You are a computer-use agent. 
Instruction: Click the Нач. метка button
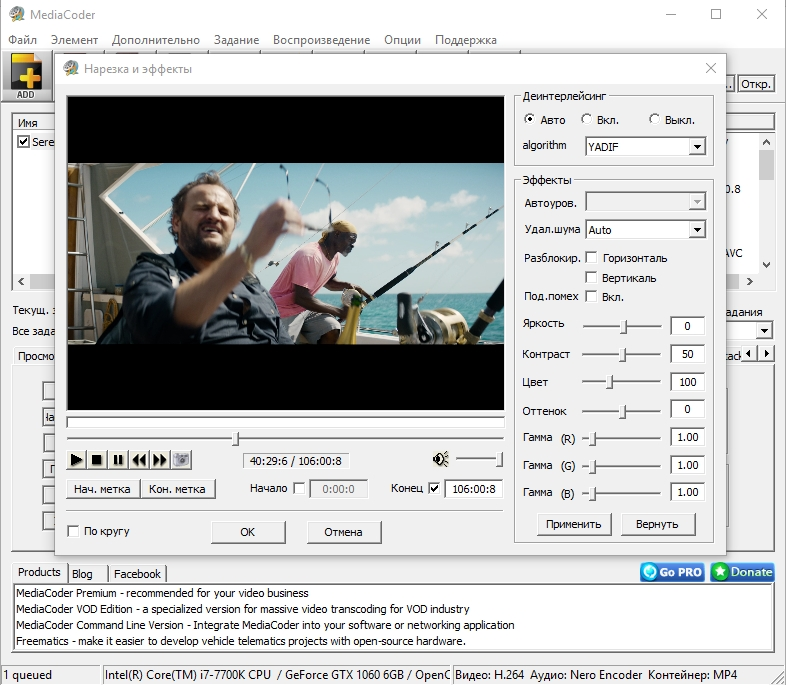[x=102, y=489]
